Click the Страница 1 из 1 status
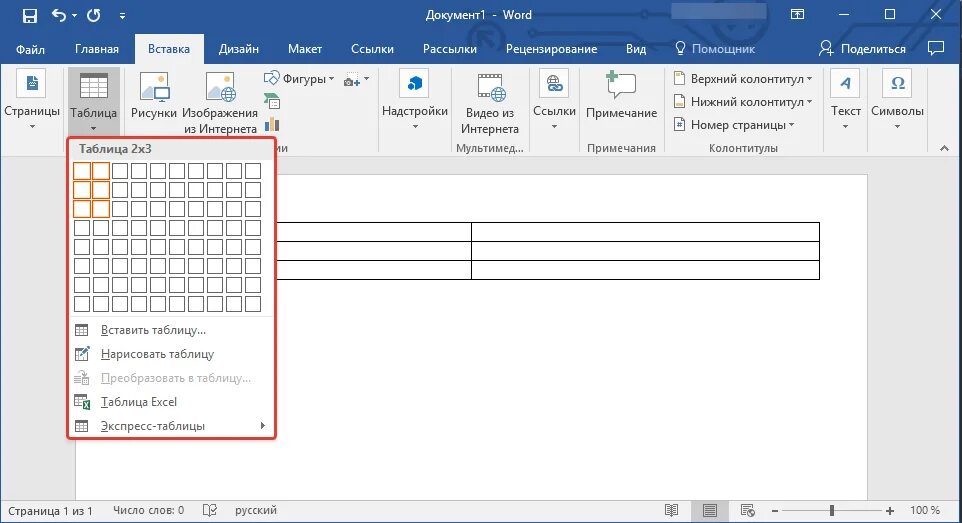 50,510
